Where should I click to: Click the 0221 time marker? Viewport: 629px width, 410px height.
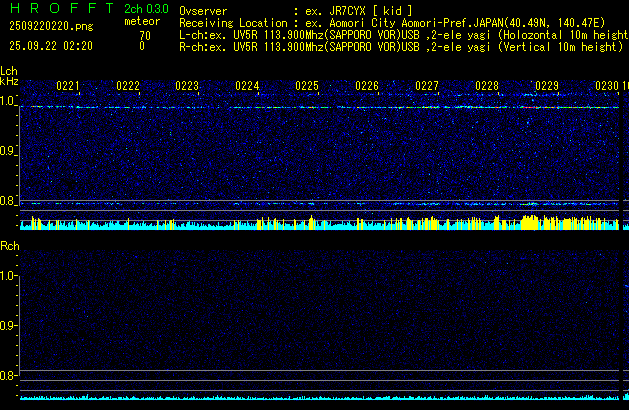coord(68,86)
